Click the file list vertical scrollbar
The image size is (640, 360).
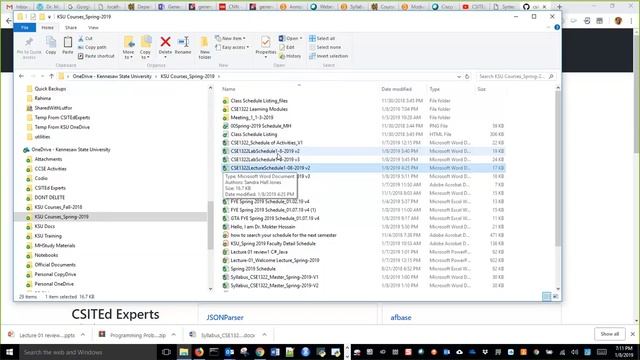[x=558, y=169]
